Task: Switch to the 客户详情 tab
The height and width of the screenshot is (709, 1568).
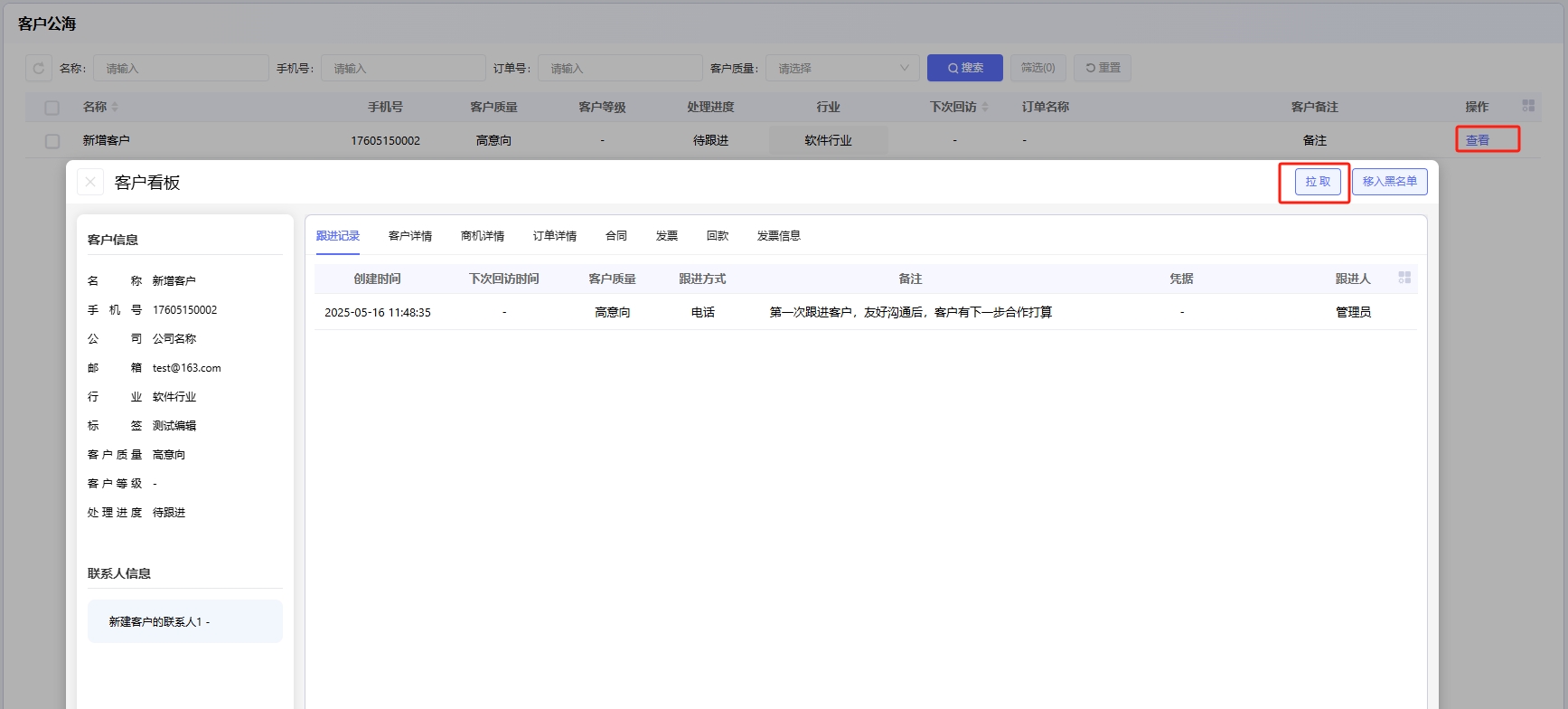Action: pos(409,236)
